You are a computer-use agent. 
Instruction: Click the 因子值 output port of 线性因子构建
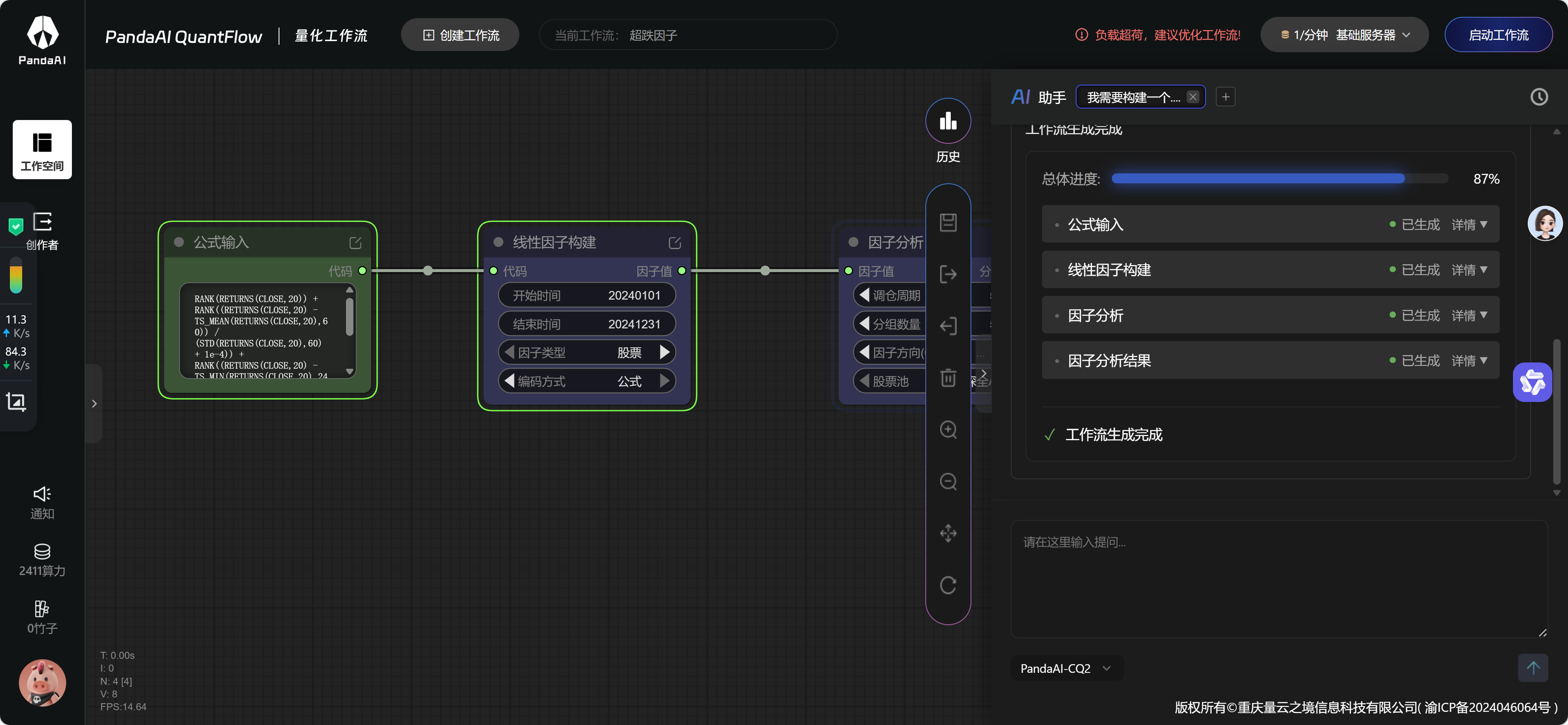(x=682, y=270)
